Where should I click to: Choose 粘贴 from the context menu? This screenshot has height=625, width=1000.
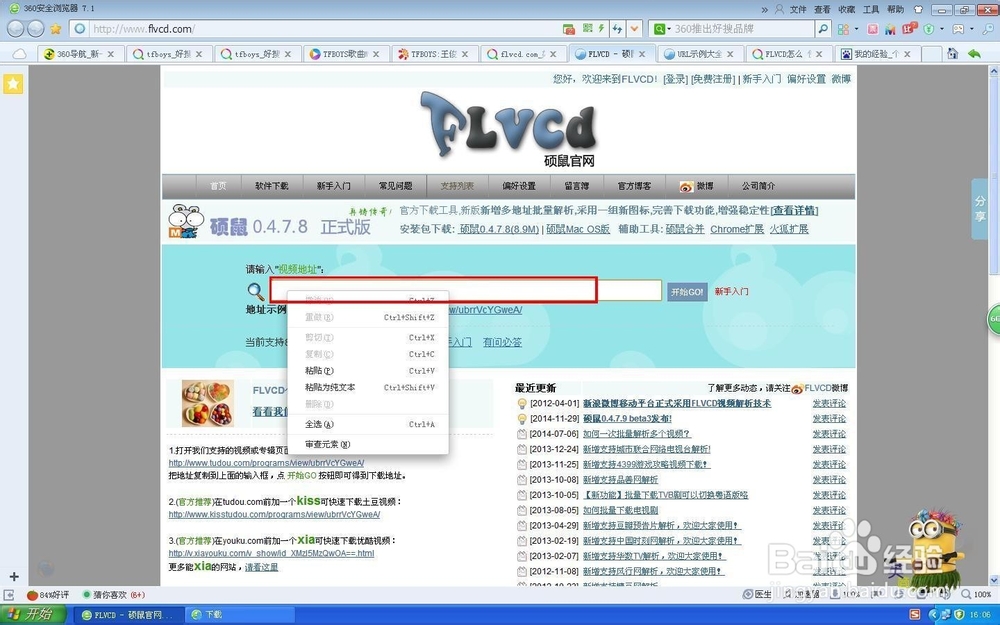click(369, 371)
